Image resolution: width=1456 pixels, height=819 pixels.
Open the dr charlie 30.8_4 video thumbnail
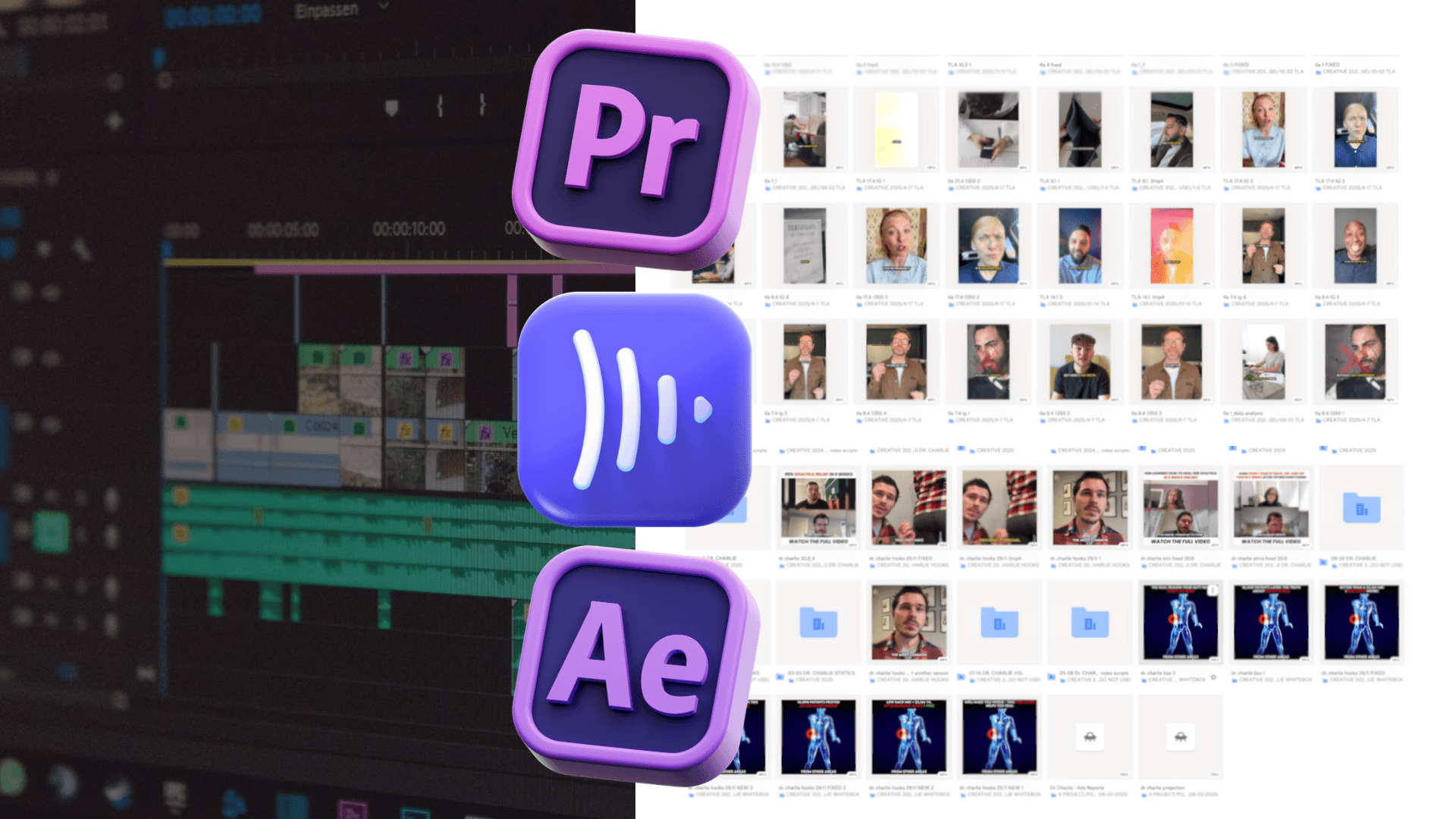click(x=818, y=507)
